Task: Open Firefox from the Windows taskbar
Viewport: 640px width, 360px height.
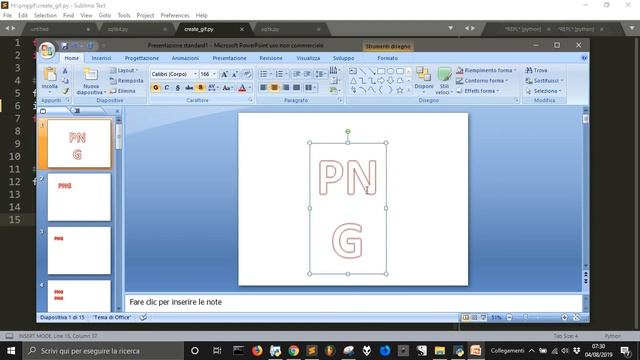Action: [x=257, y=351]
